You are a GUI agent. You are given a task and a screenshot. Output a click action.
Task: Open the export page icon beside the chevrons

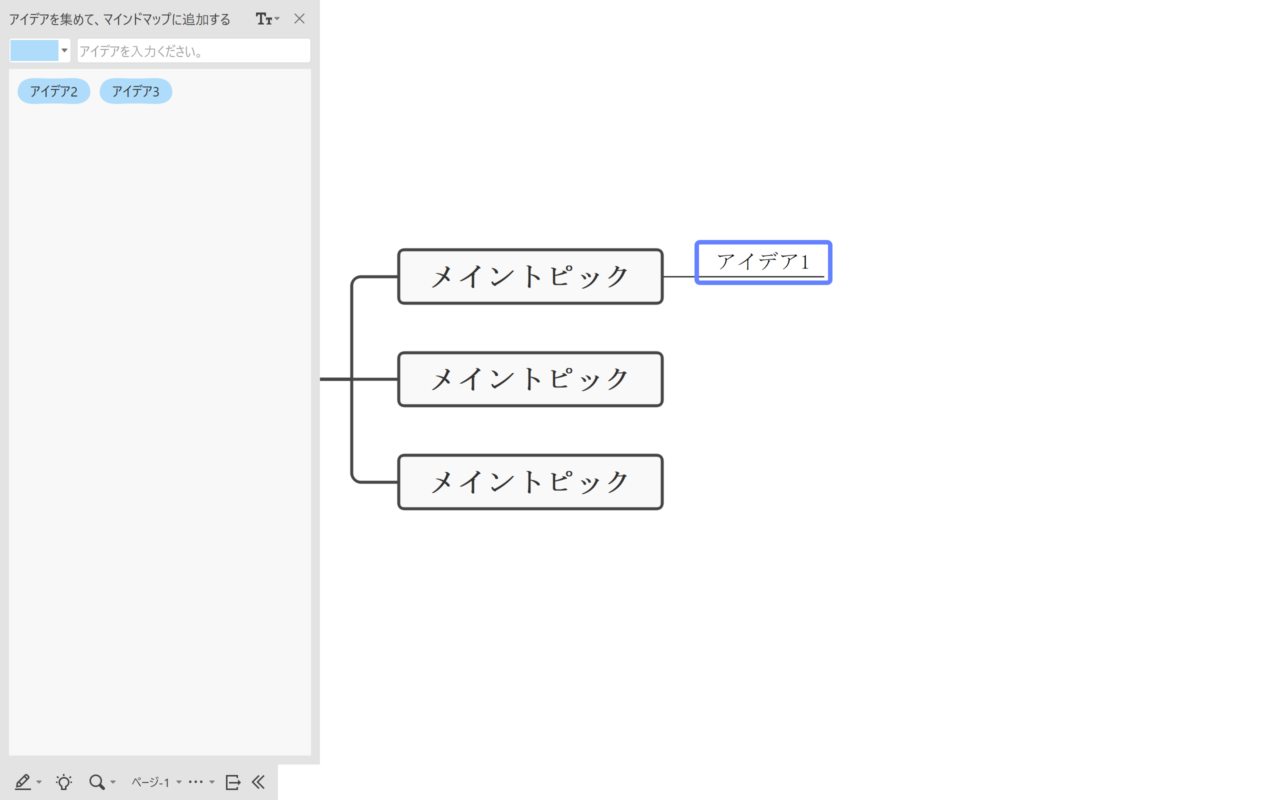(231, 782)
